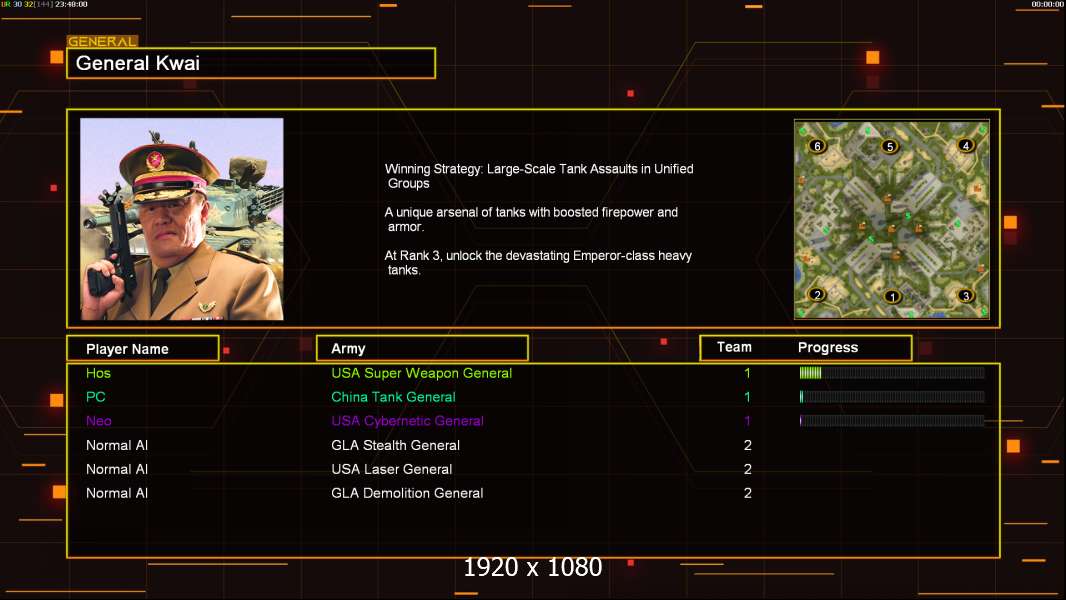Screen dimensions: 1066x600
Task: Click the Winning Strategy description text
Action: click(539, 176)
